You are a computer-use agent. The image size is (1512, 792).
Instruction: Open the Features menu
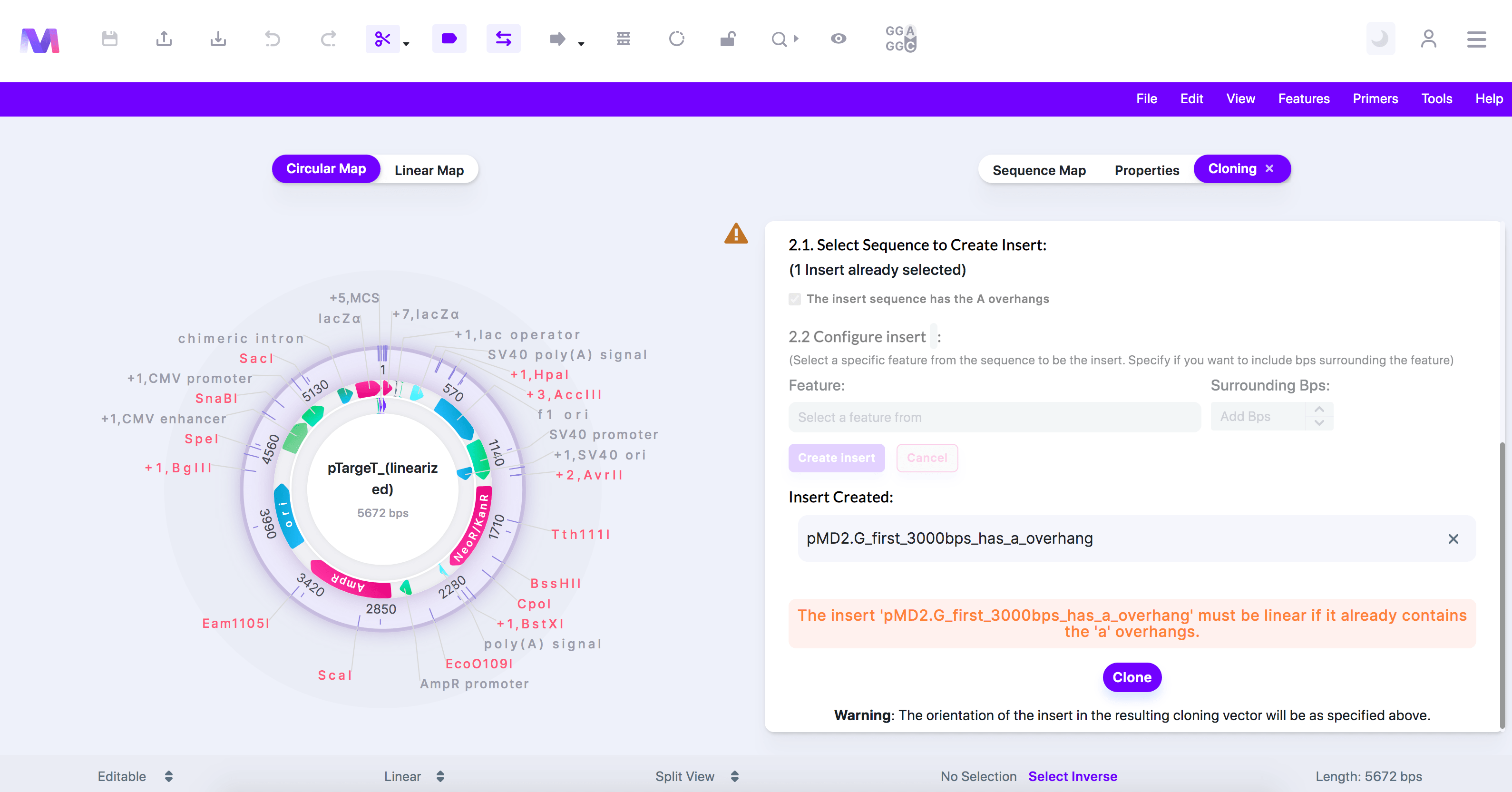[1304, 98]
